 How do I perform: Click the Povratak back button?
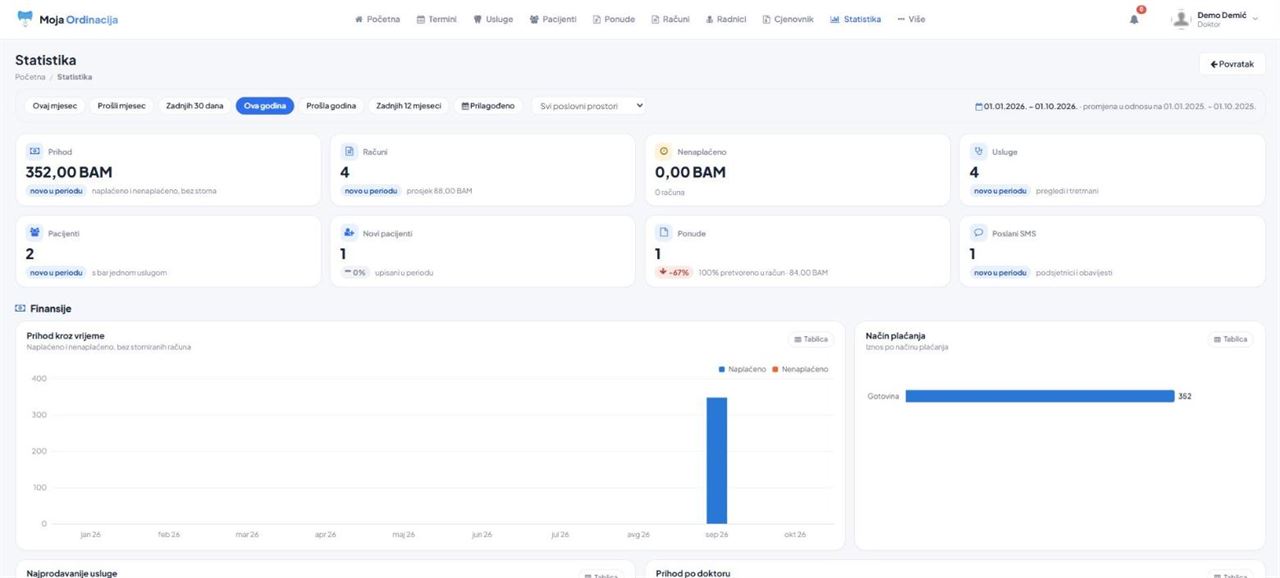click(1232, 64)
